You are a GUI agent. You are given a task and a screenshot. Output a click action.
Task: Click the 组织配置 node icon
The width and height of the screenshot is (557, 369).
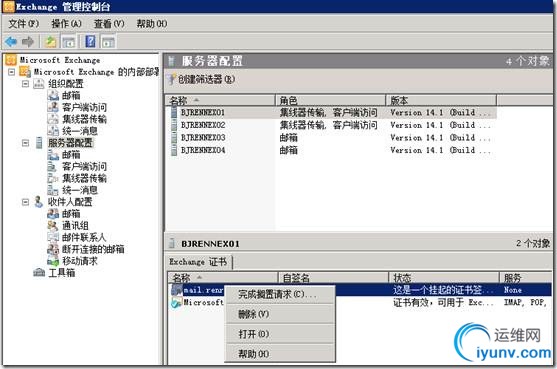coord(38,84)
